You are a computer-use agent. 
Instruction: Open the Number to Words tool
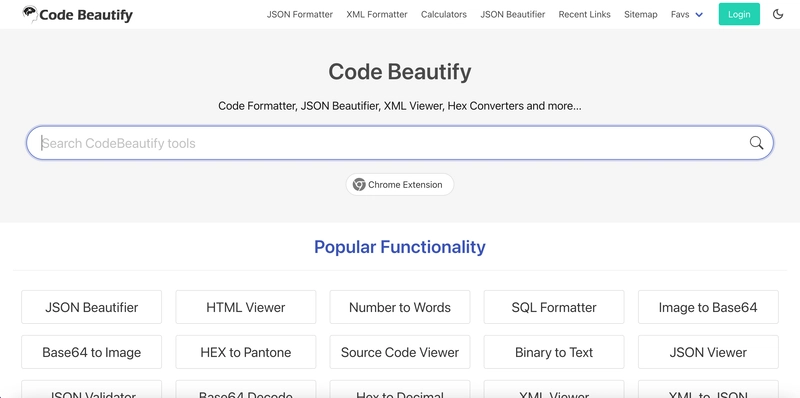point(399,307)
